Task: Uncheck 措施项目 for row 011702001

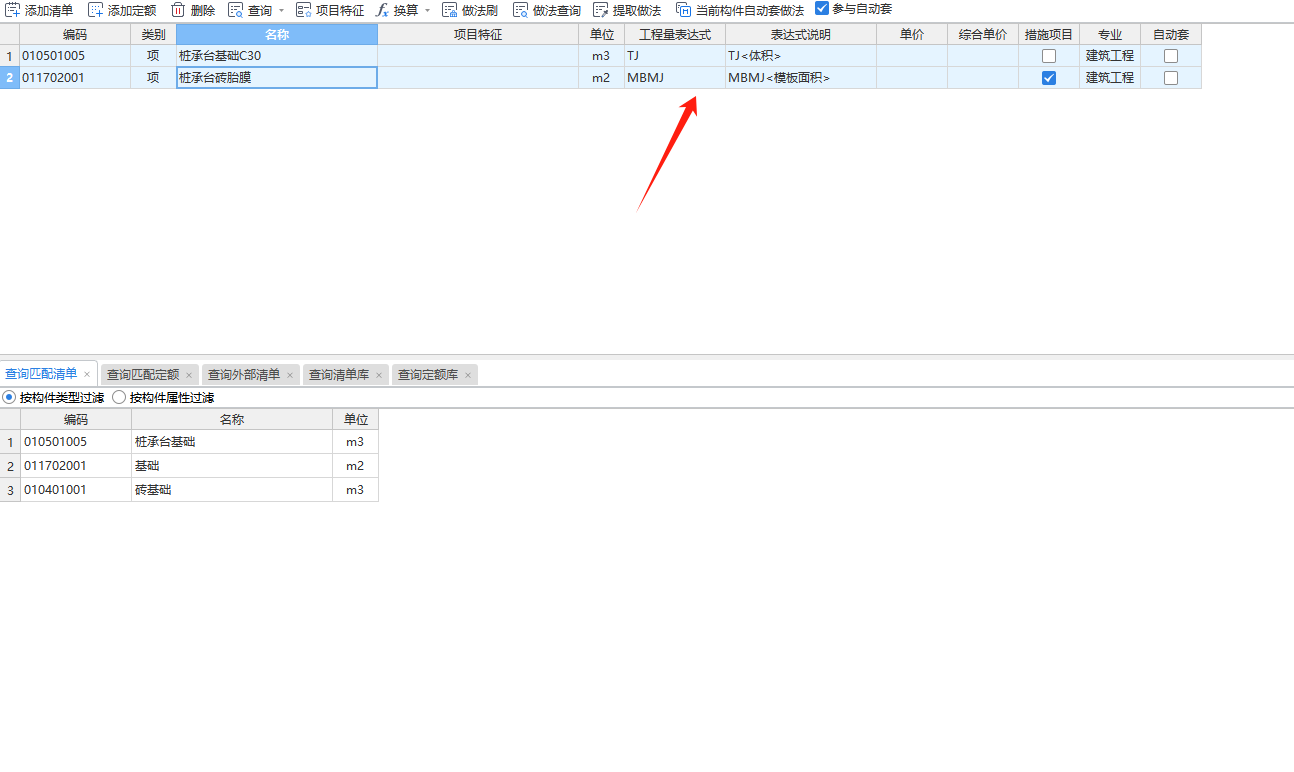Action: point(1049,78)
